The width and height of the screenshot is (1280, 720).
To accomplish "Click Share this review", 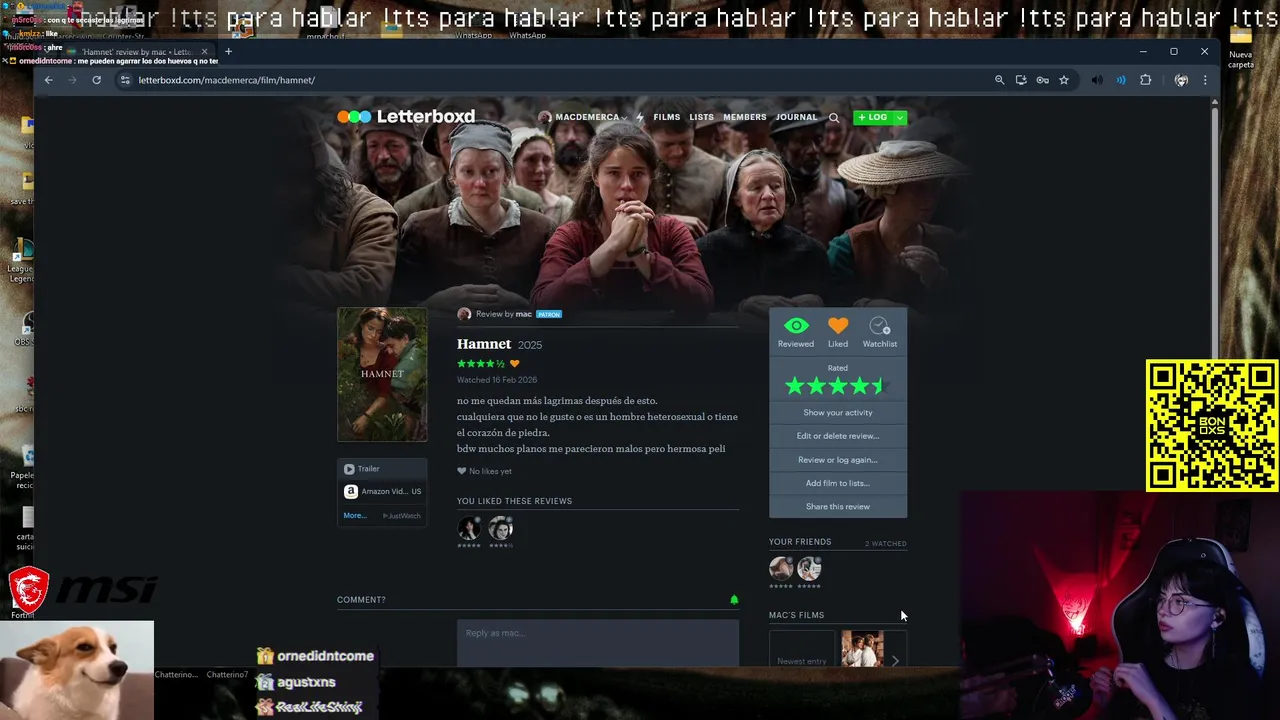I will (838, 506).
